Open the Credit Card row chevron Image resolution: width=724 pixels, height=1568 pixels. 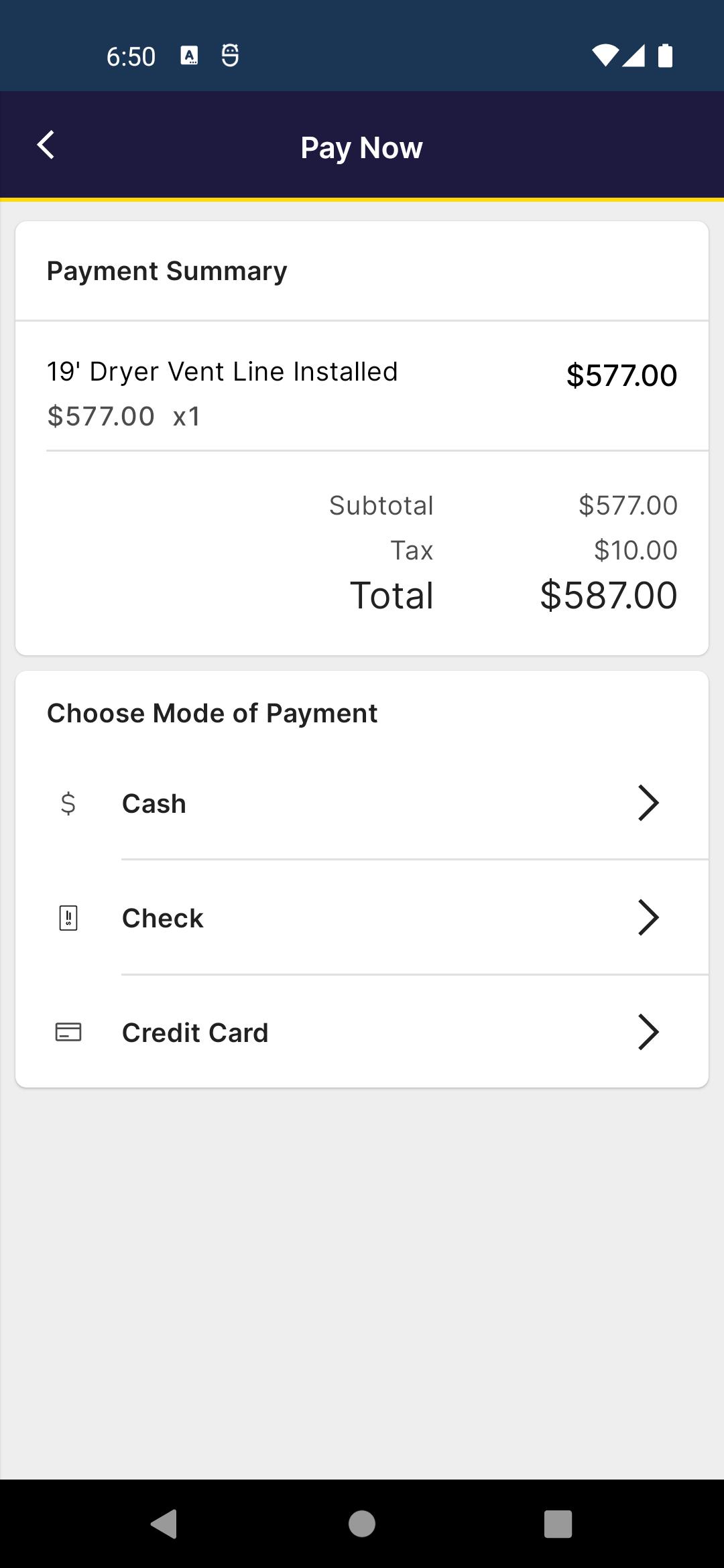648,1032
